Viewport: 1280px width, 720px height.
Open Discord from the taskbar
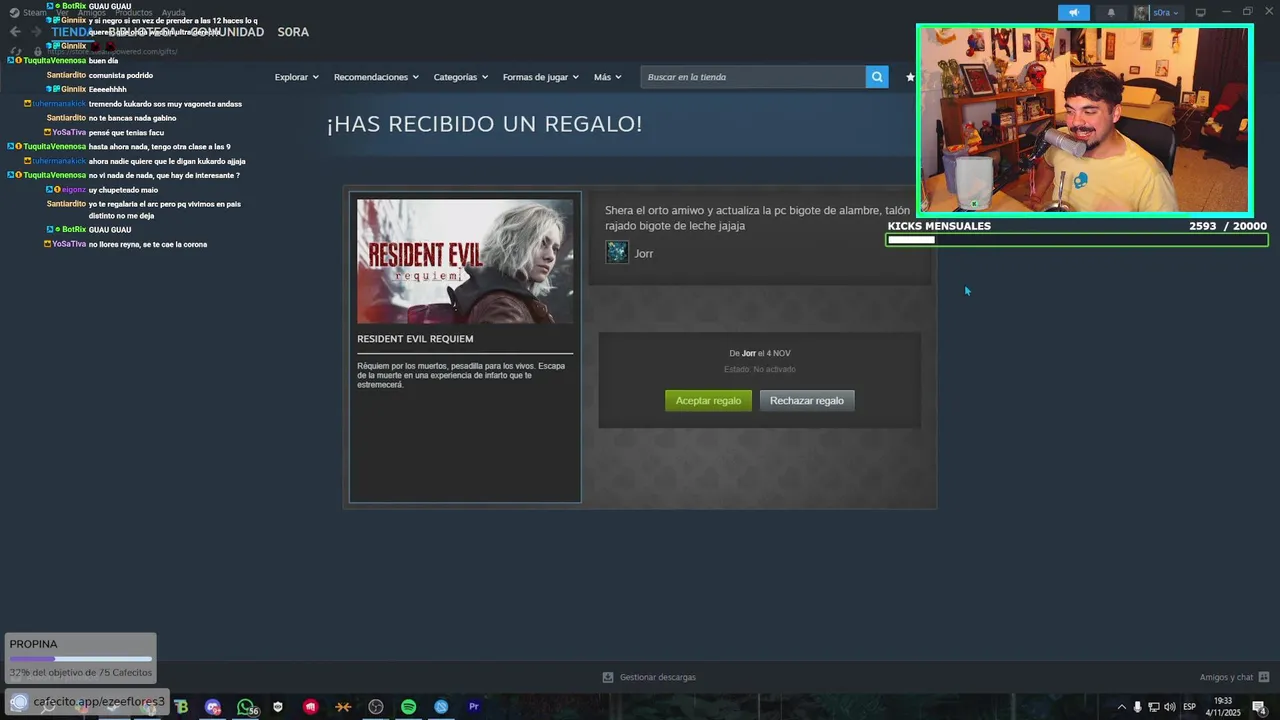pyautogui.click(x=213, y=707)
